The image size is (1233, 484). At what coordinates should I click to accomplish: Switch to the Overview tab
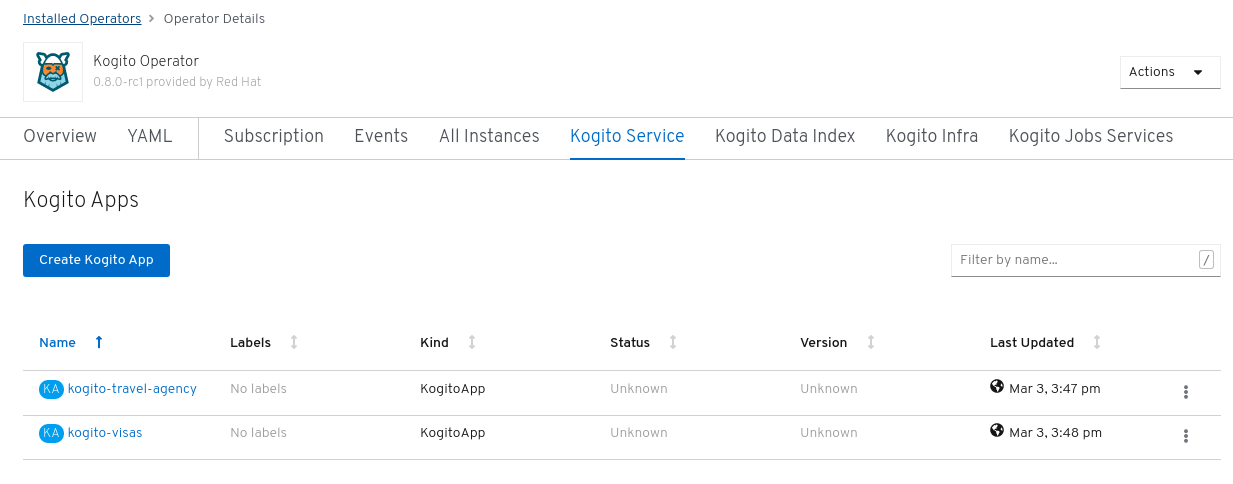[60, 136]
